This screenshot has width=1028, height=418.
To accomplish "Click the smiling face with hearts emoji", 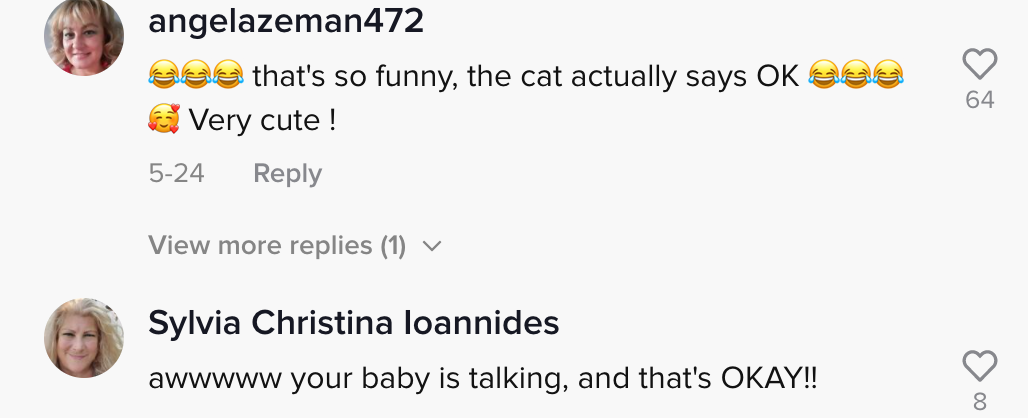I will (x=163, y=121).
